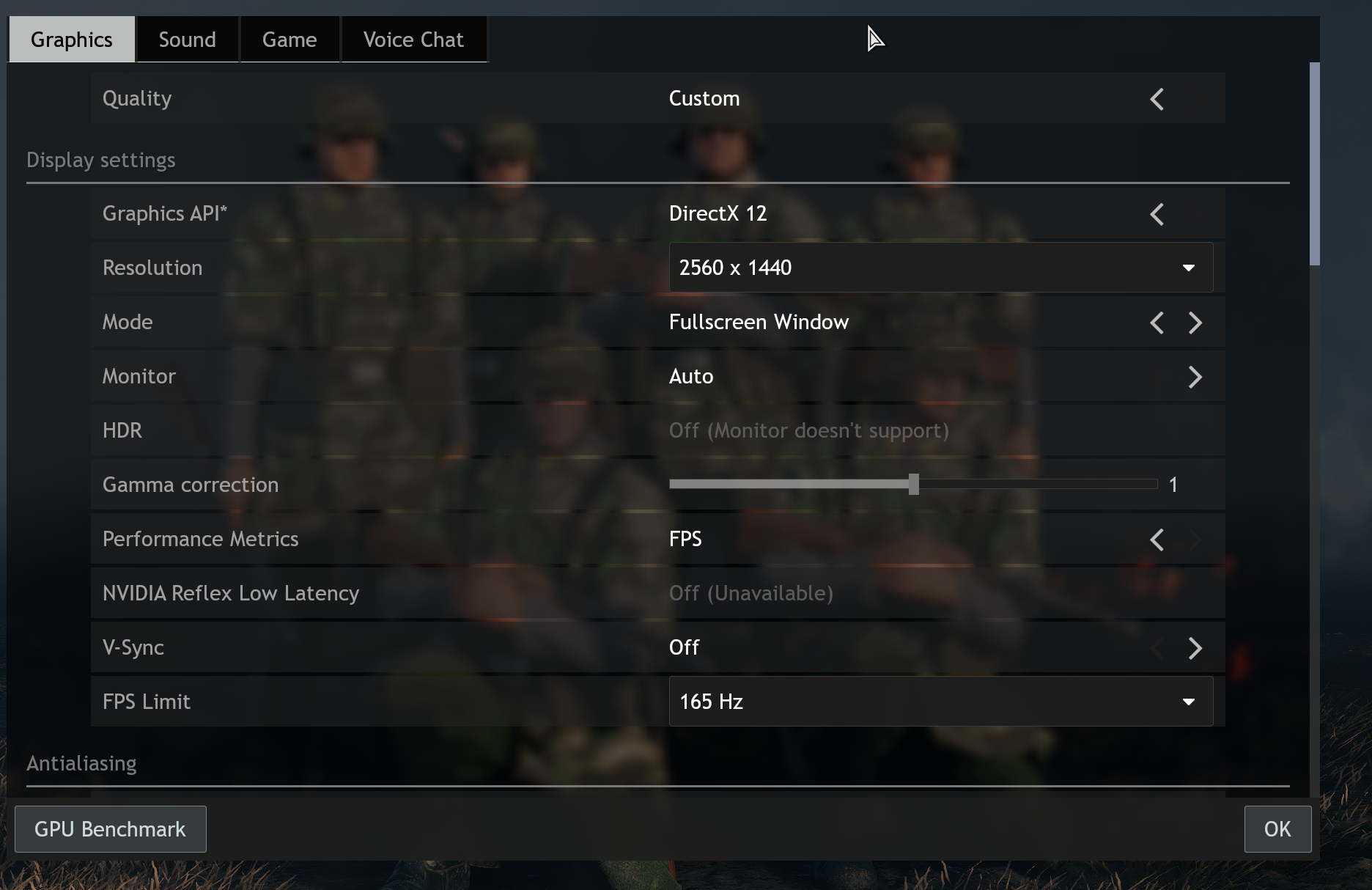This screenshot has height=890, width=1372.
Task: Click the Monitor next arrow
Action: tap(1195, 377)
